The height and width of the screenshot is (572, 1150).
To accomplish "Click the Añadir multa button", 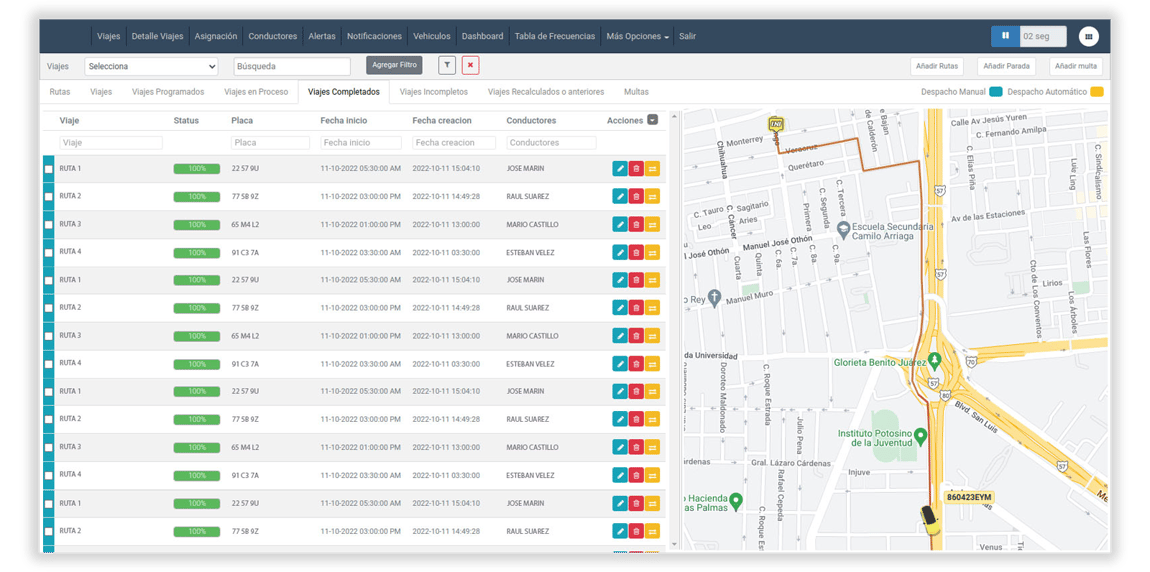I will pos(1076,66).
